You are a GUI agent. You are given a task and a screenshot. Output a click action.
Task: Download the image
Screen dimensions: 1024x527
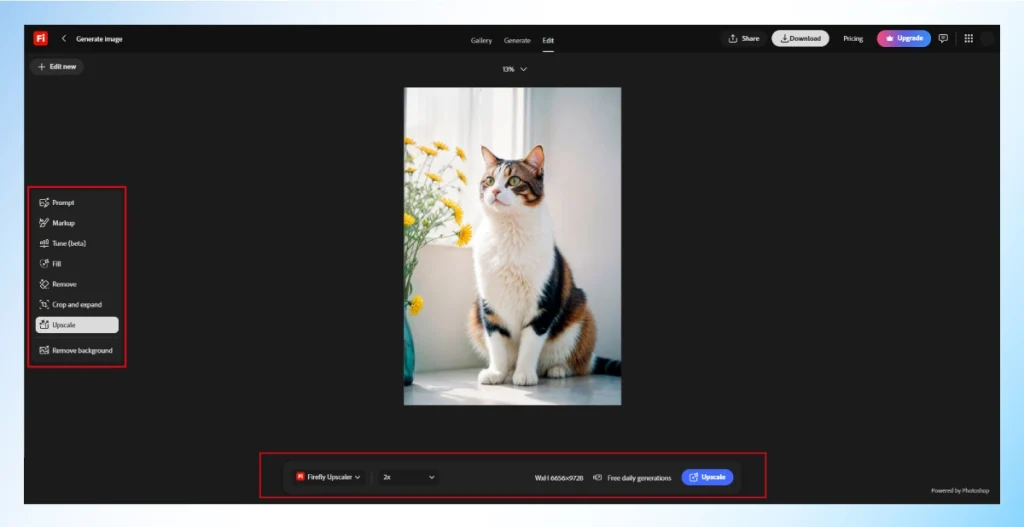(800, 39)
